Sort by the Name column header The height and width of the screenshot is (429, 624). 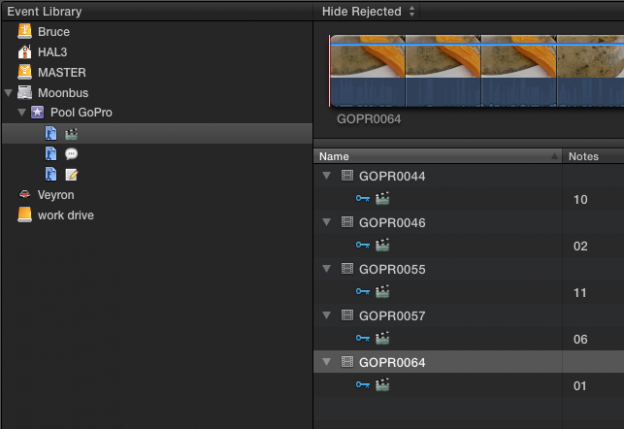click(x=438, y=156)
